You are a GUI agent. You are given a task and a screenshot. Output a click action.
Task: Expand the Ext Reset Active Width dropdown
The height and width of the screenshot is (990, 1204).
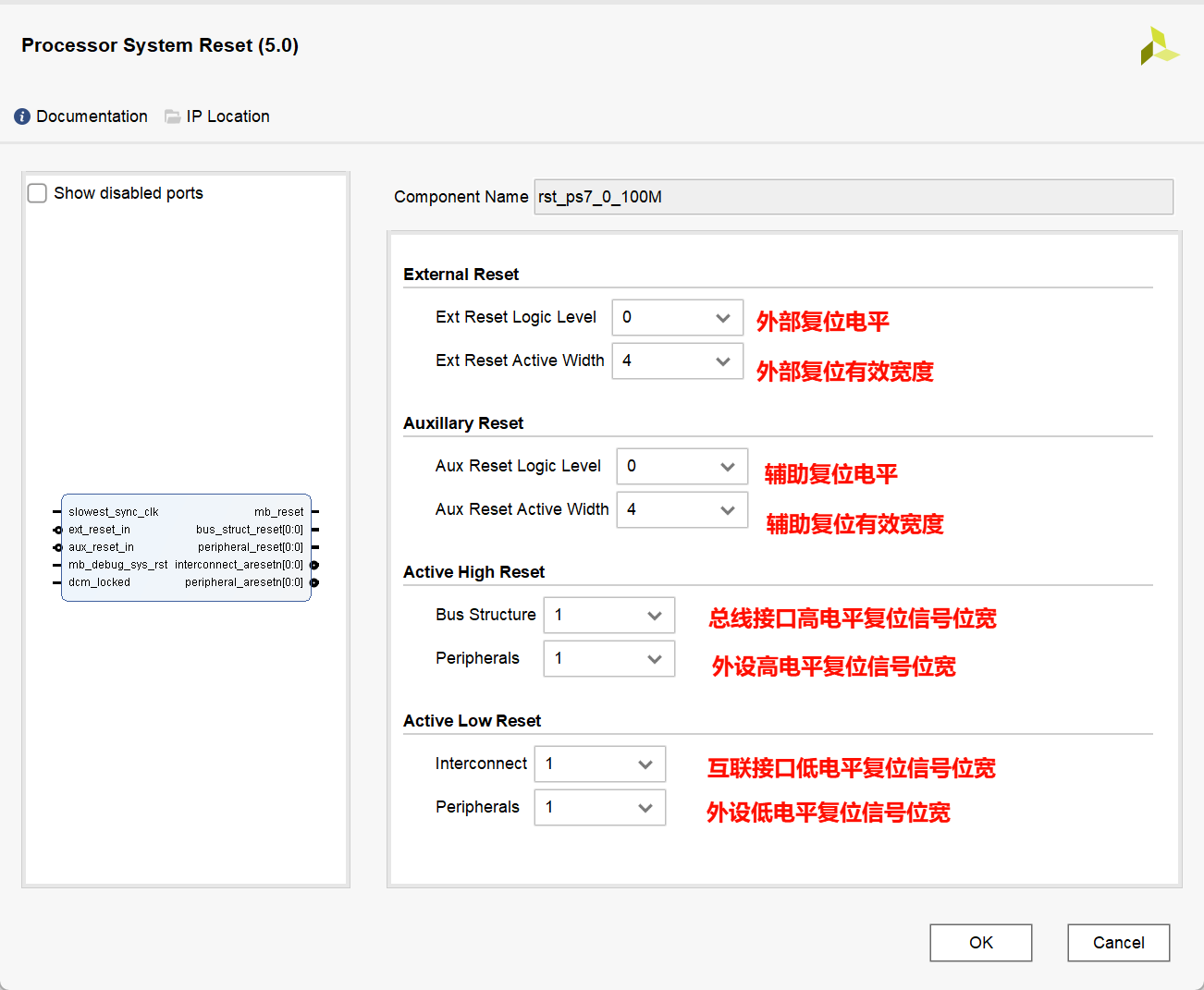click(x=677, y=361)
